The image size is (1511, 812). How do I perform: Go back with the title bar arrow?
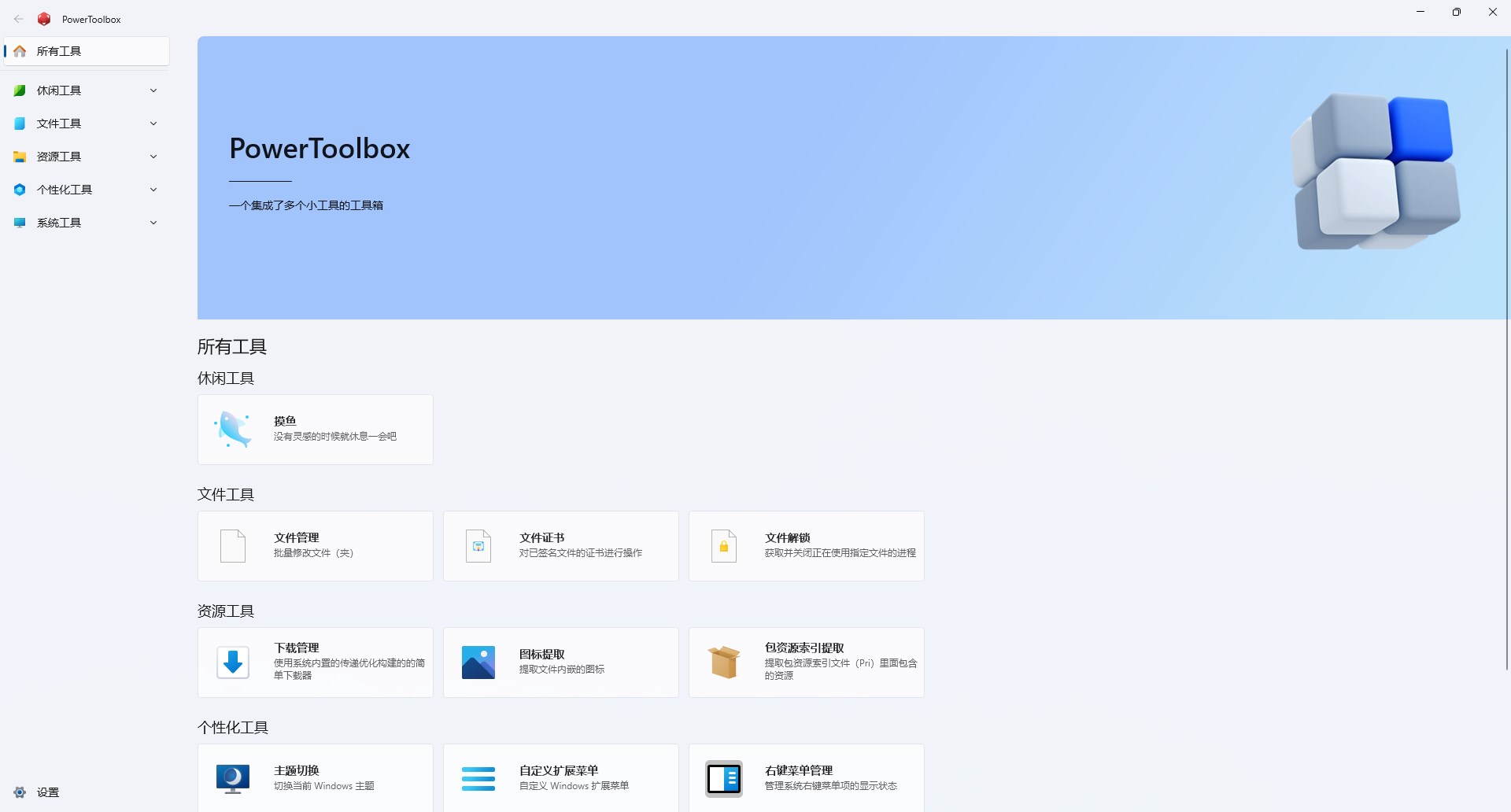coord(19,19)
